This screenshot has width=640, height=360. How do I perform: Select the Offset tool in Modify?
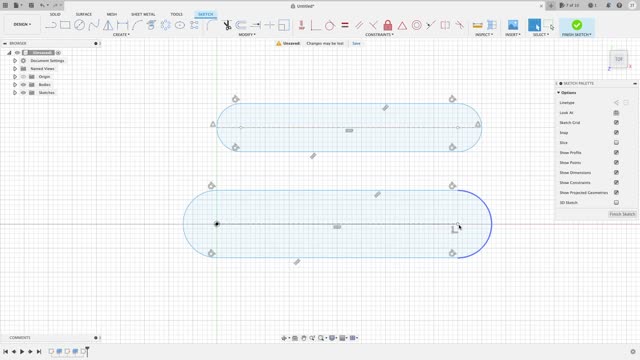(241, 25)
